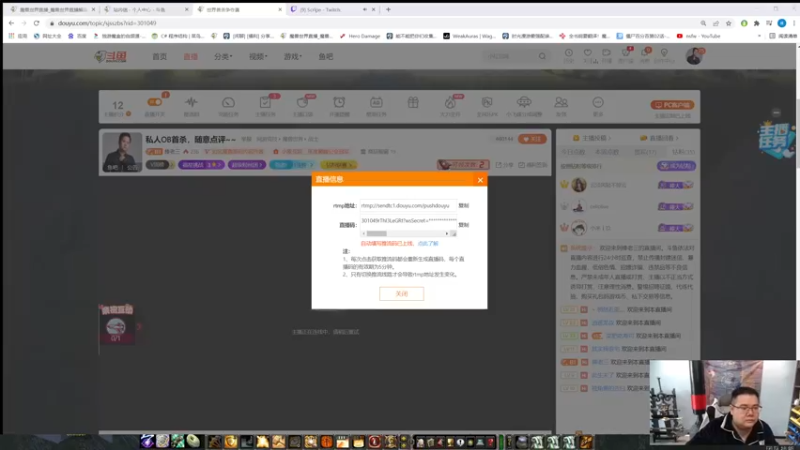Select 直播 in Douyu navigation
The width and height of the screenshot is (800, 450).
point(190,57)
